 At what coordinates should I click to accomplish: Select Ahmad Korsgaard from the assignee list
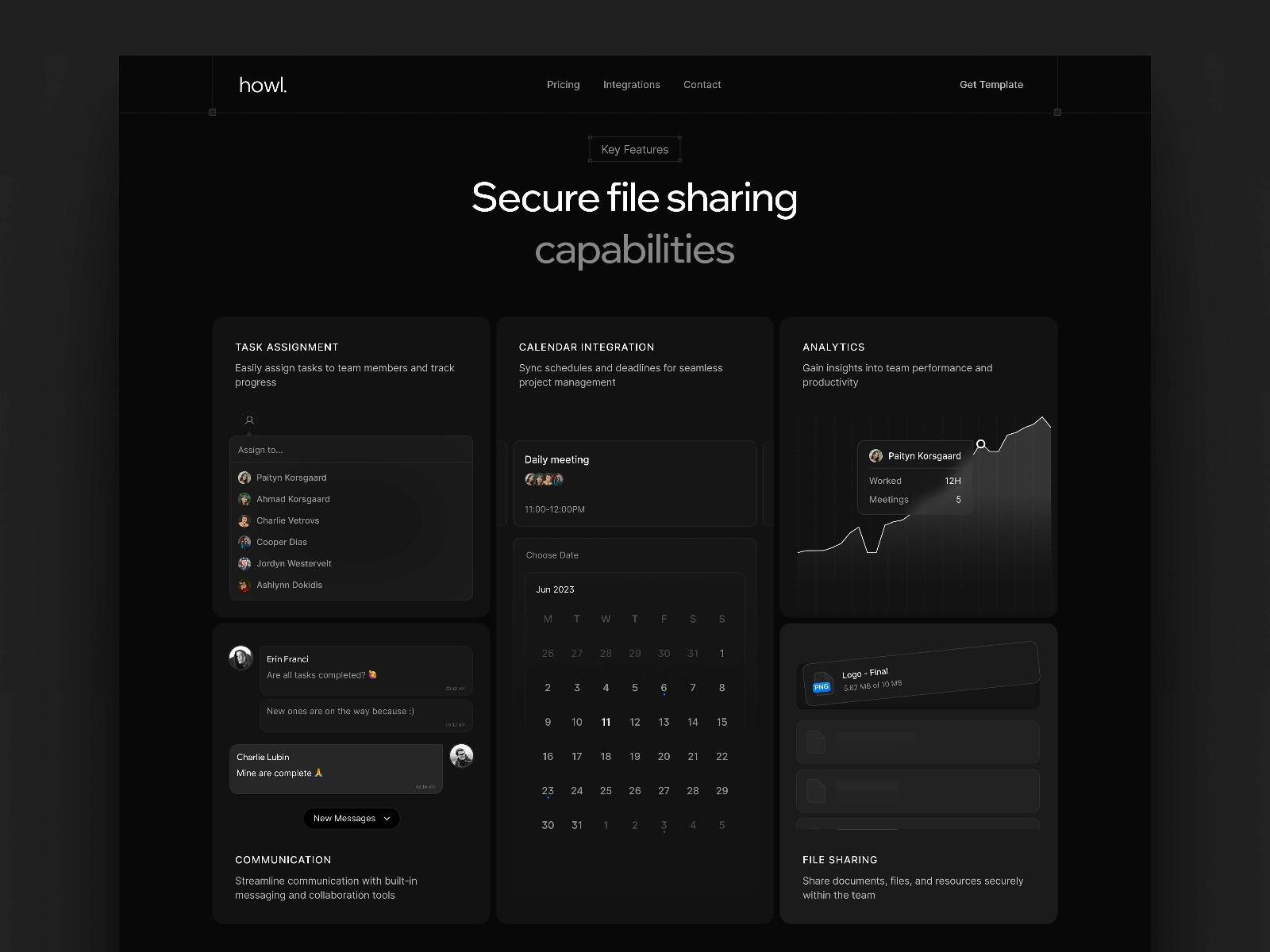pos(292,498)
